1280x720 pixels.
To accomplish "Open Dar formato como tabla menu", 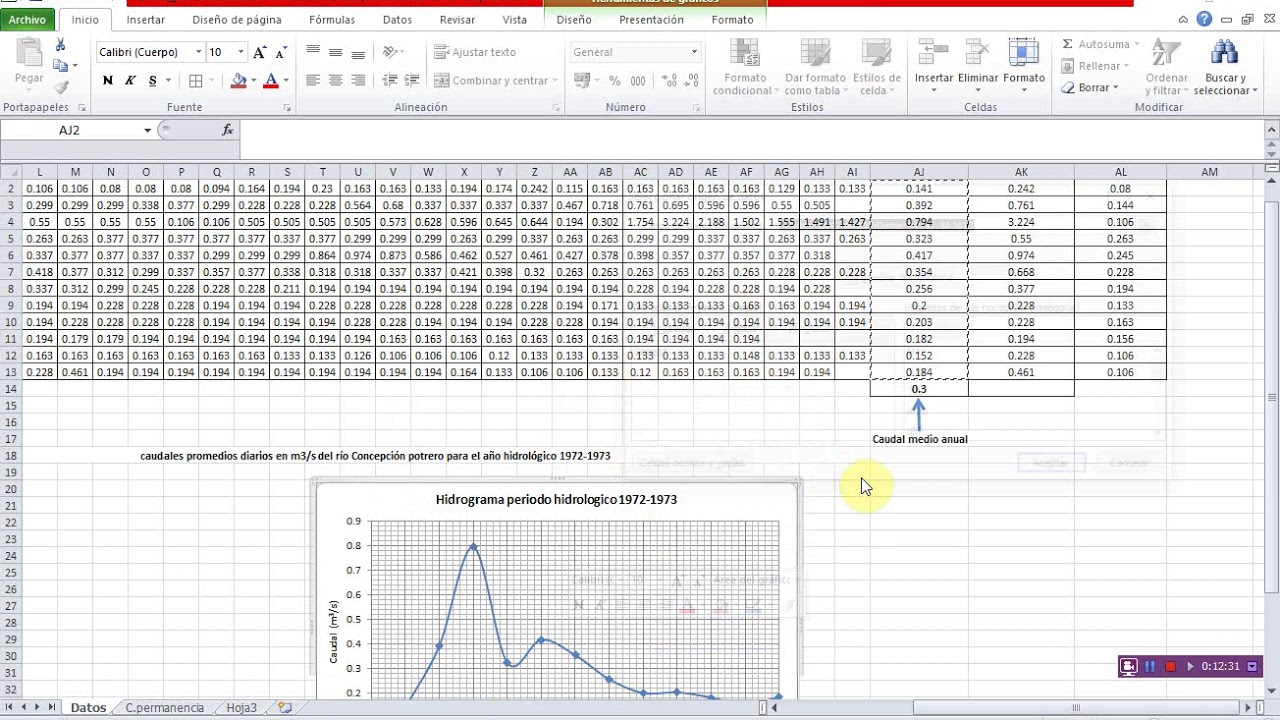I will coord(815,67).
